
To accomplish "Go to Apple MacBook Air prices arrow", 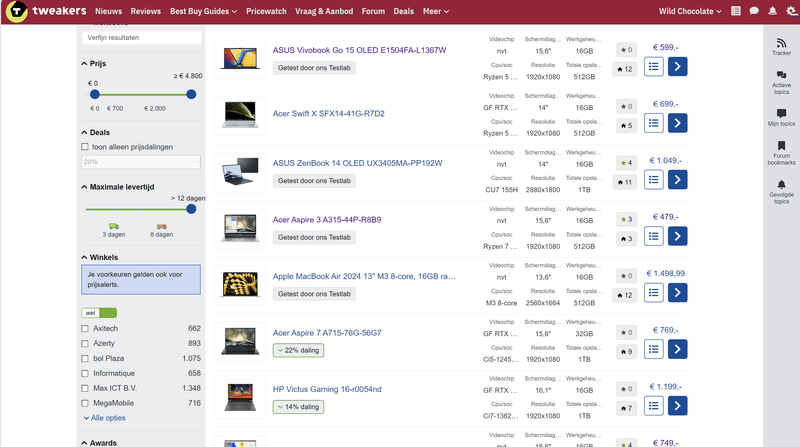I will pyautogui.click(x=677, y=293).
